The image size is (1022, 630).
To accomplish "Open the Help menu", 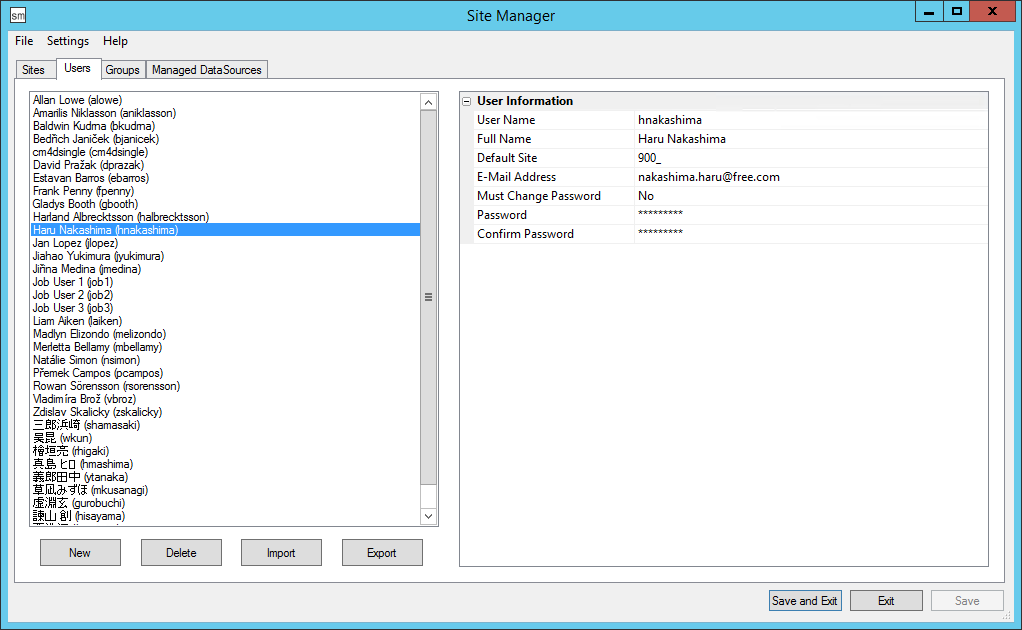I will point(115,41).
